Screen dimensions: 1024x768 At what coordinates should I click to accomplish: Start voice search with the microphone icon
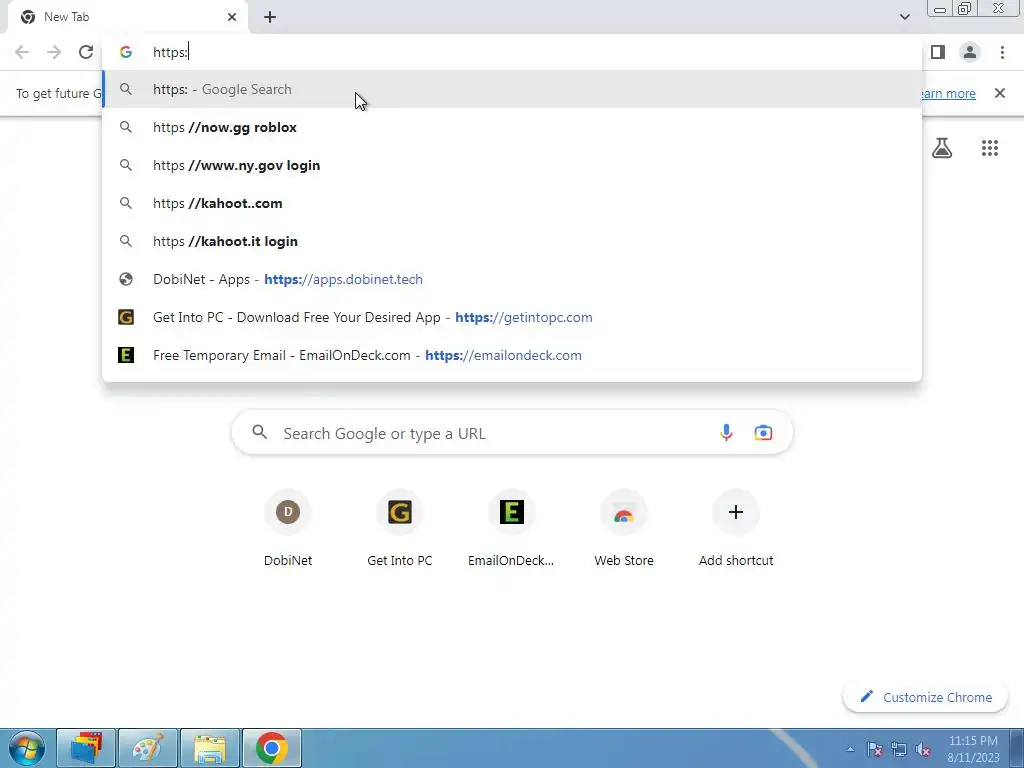click(726, 432)
